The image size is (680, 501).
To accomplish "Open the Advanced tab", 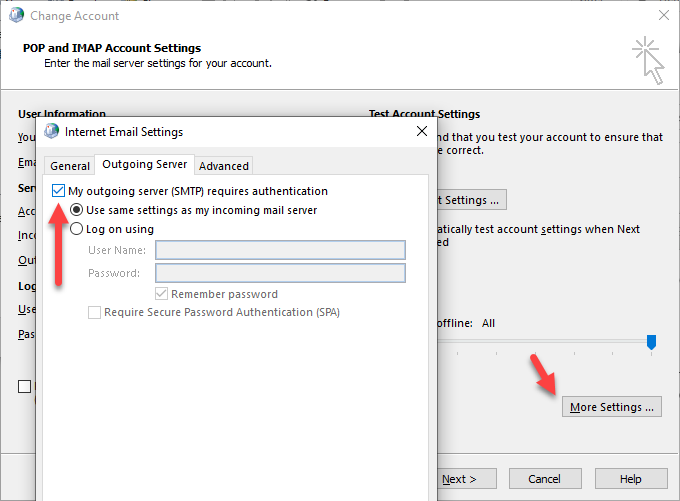I will click(x=223, y=166).
